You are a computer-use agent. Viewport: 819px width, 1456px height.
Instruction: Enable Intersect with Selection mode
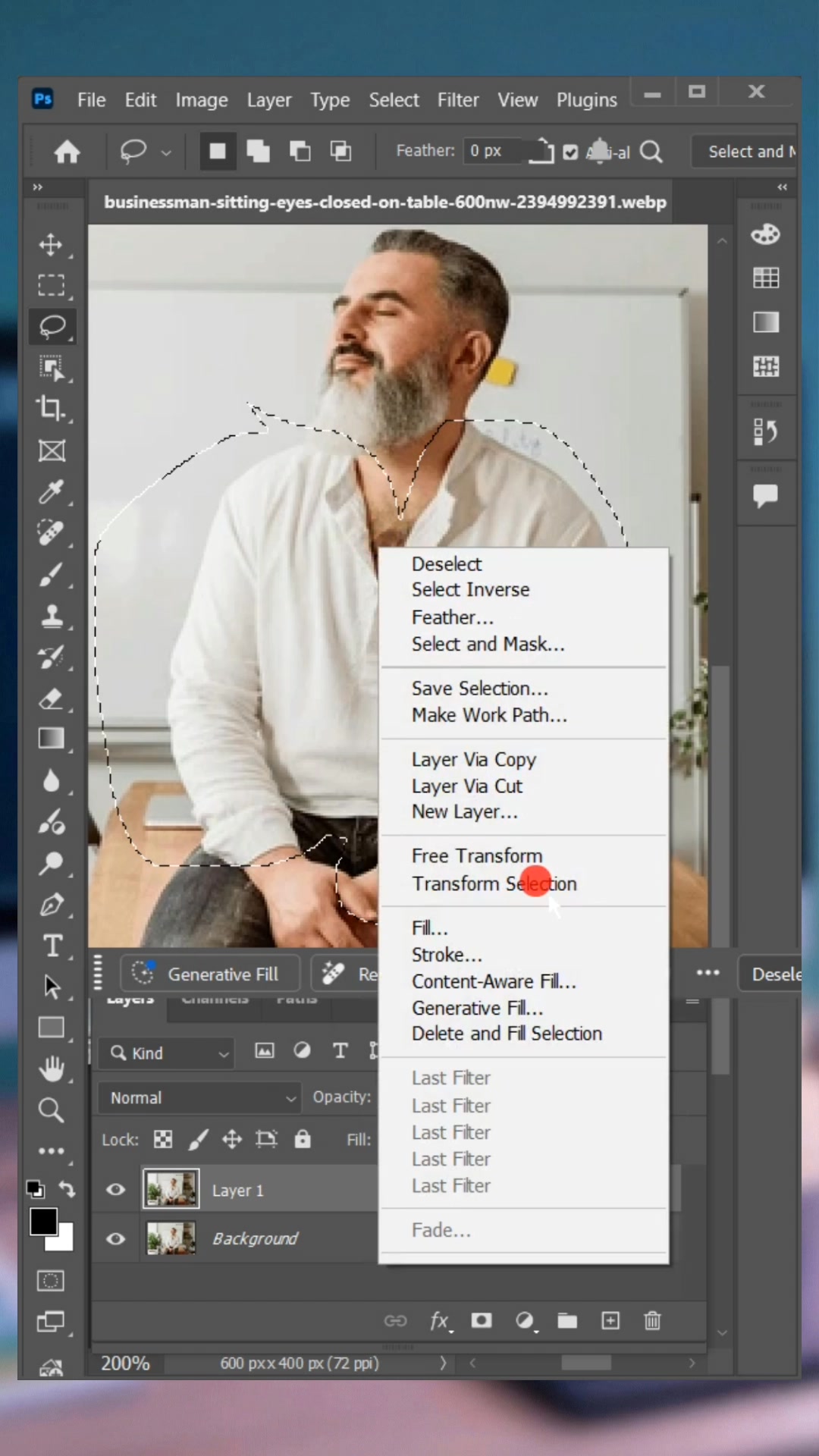340,151
